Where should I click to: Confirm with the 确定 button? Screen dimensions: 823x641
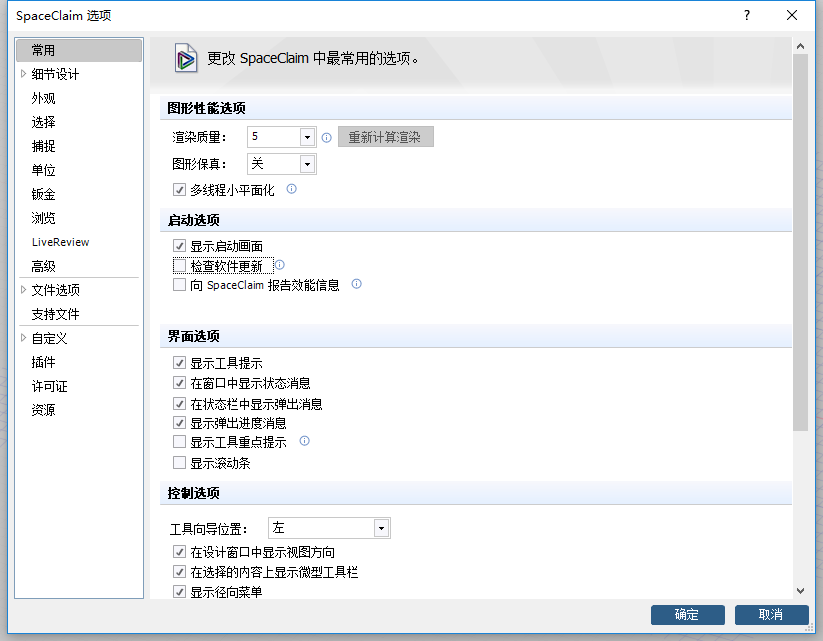[688, 615]
